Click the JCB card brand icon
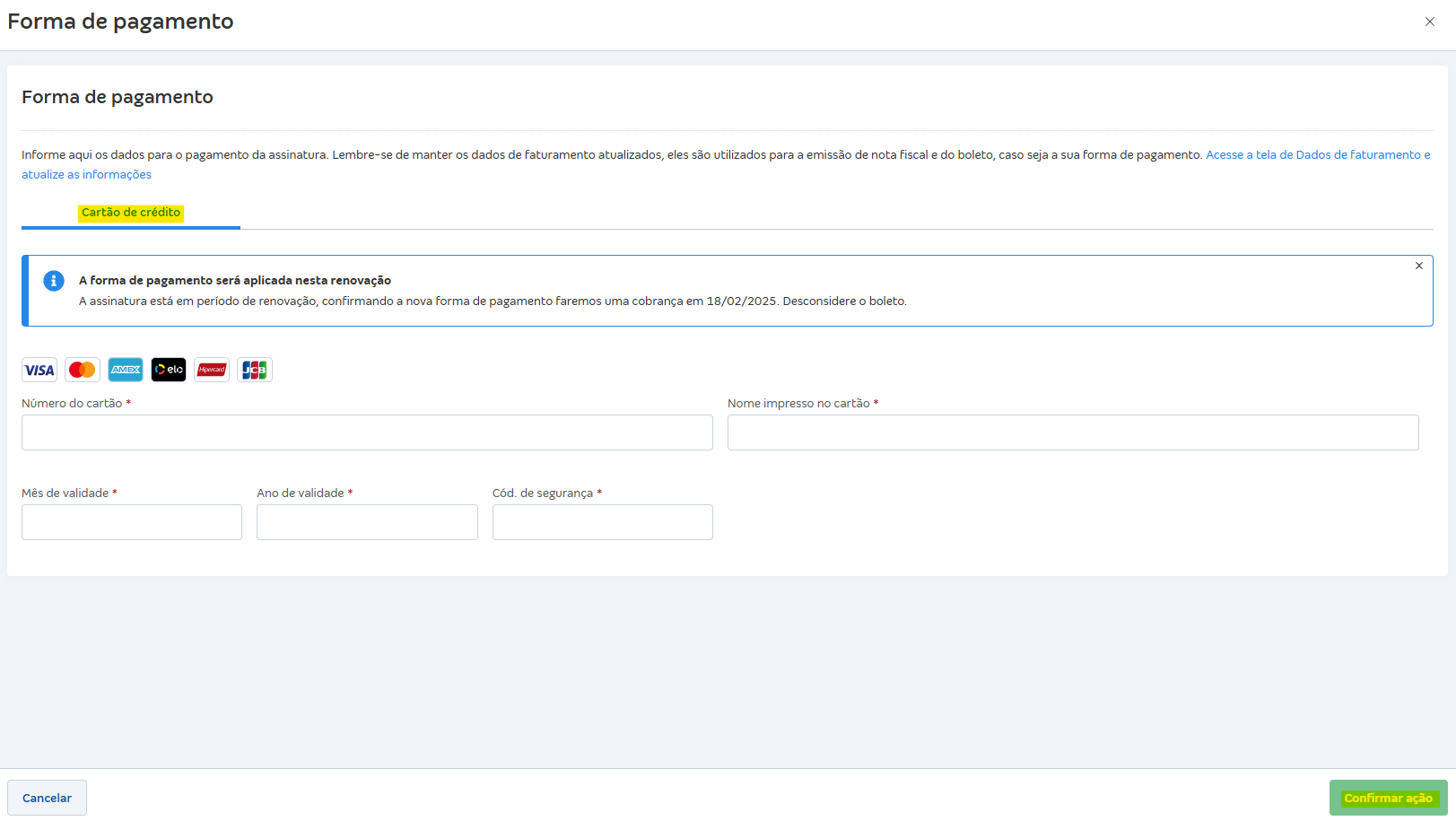The height and width of the screenshot is (821, 1456). 255,370
